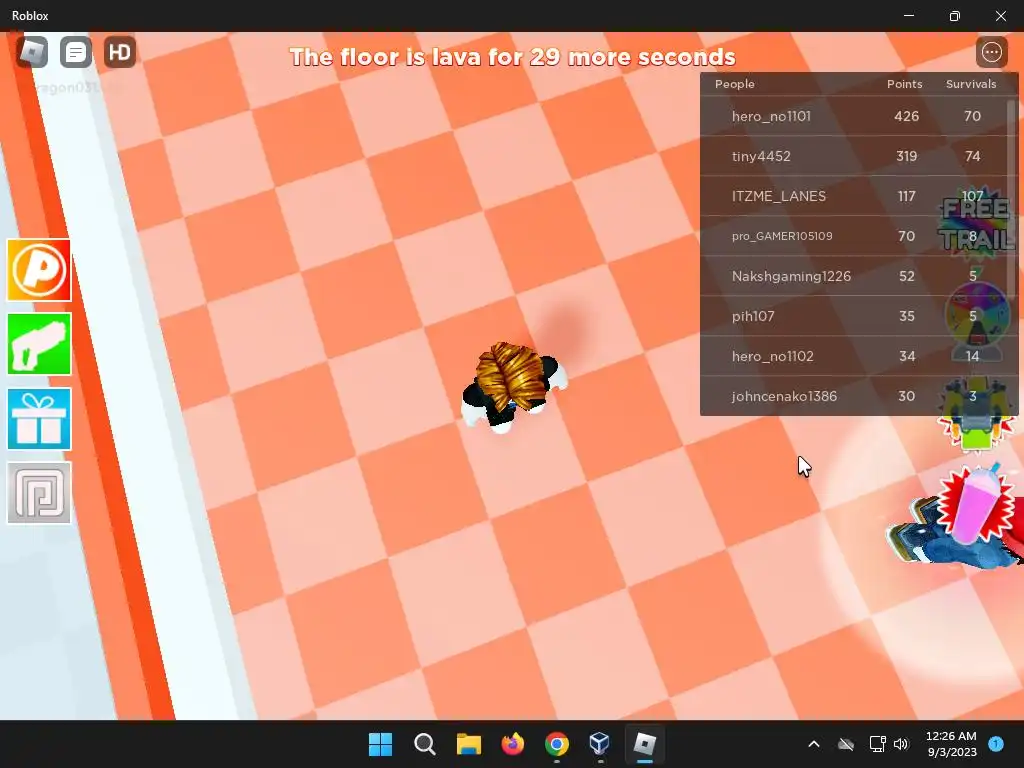Click the People column header
The image size is (1024, 768).
735,84
